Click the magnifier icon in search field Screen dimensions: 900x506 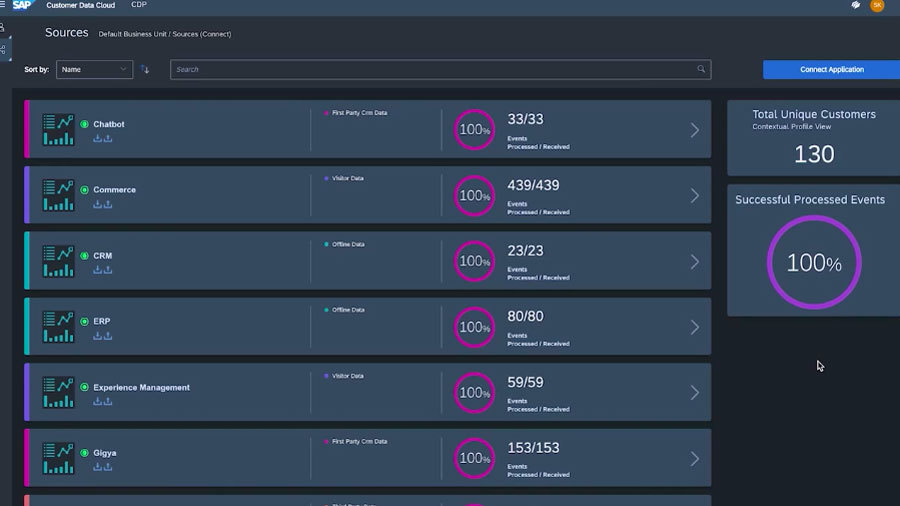pos(701,69)
